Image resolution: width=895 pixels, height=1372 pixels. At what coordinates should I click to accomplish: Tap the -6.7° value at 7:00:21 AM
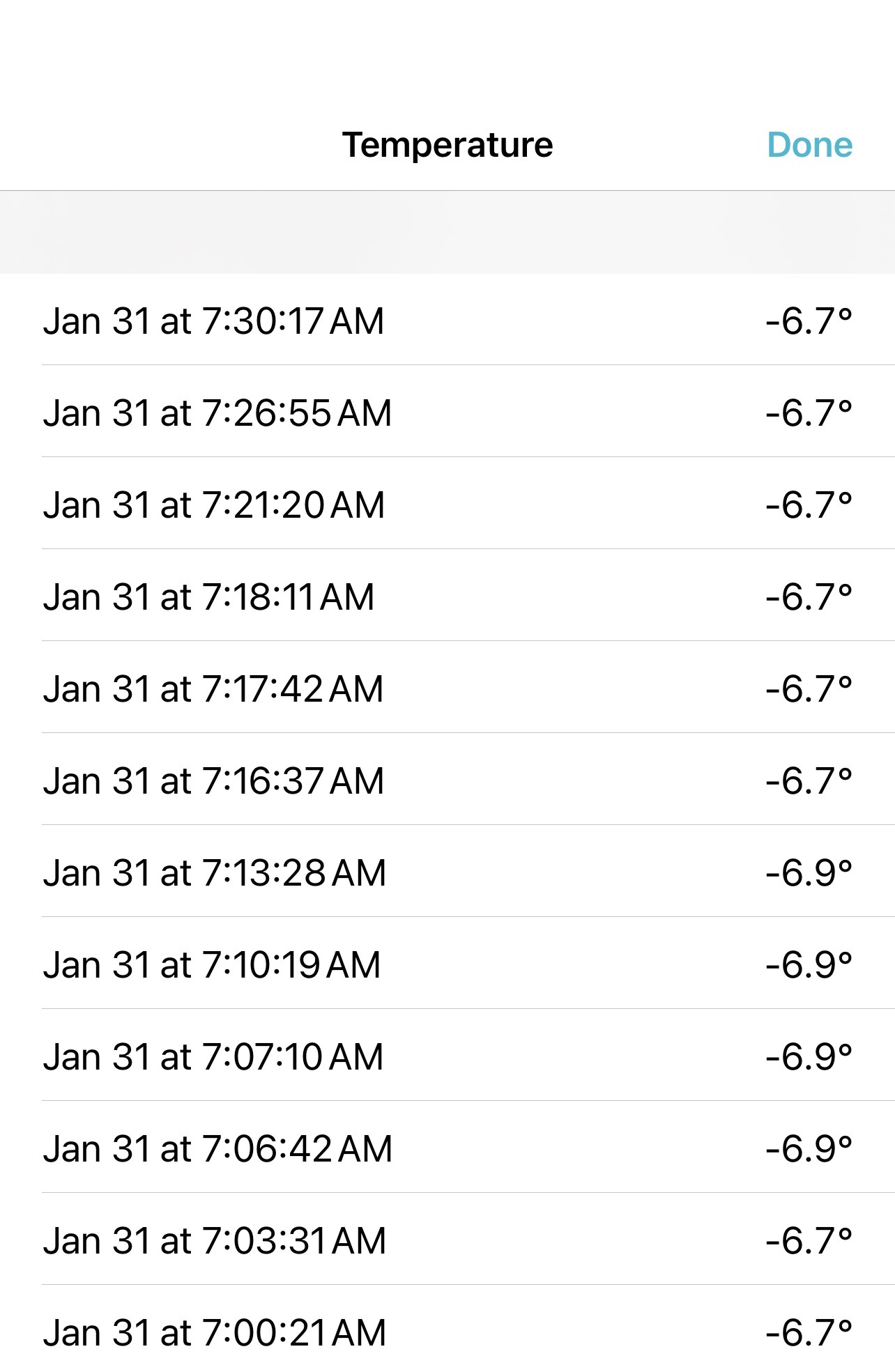pos(809,1333)
